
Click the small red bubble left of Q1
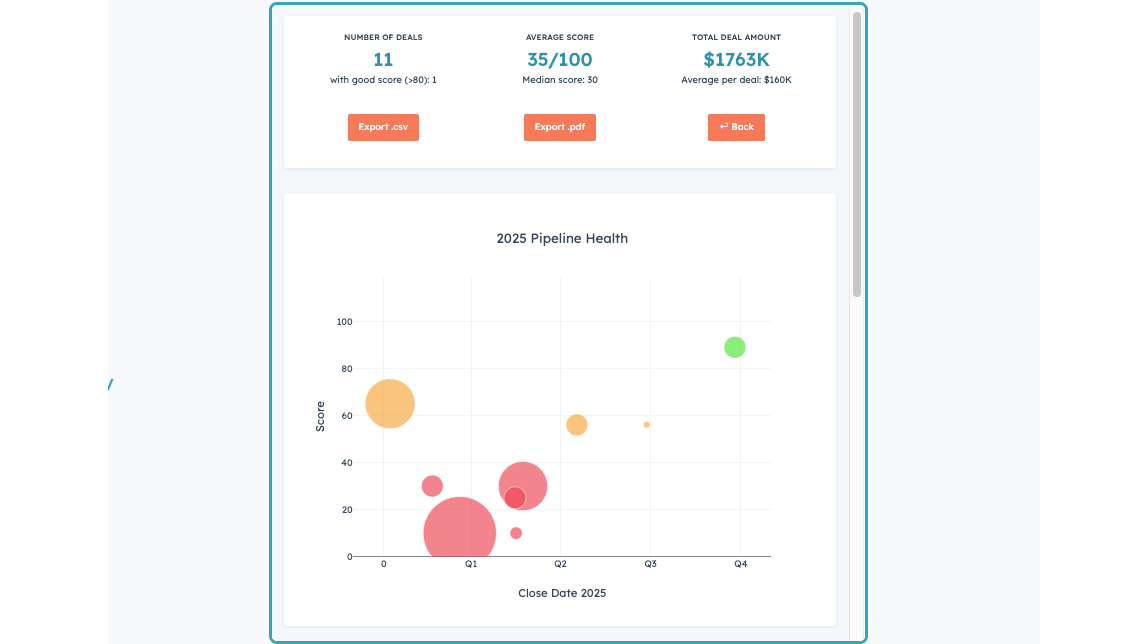432,486
